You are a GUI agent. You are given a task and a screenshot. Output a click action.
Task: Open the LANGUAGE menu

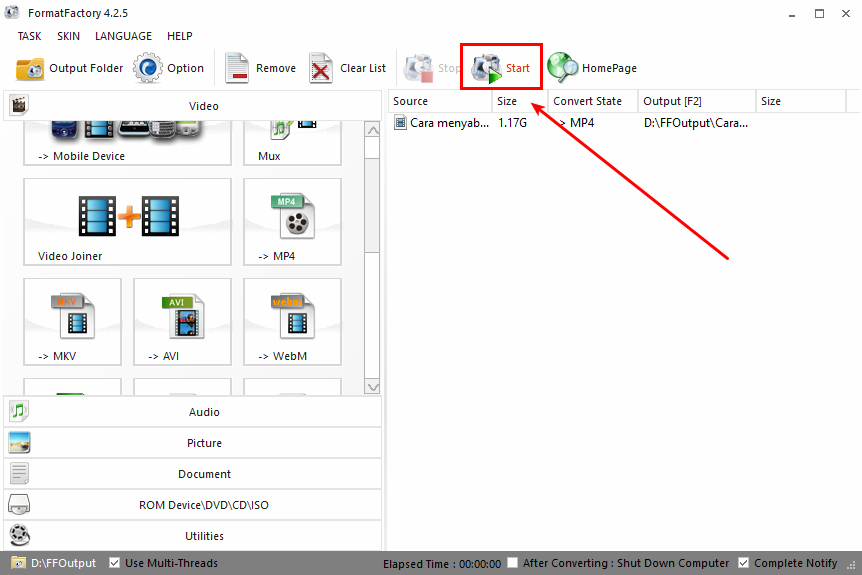(123, 36)
